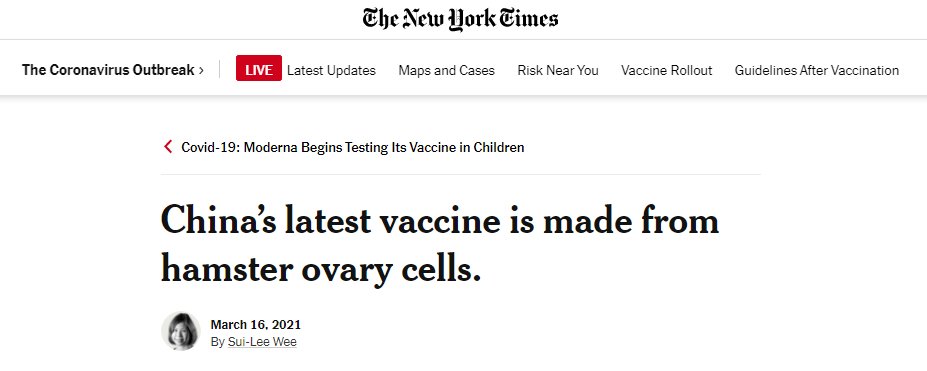
Task: Click the chevron after Coronavirus Outbreak
Action: coord(201,70)
